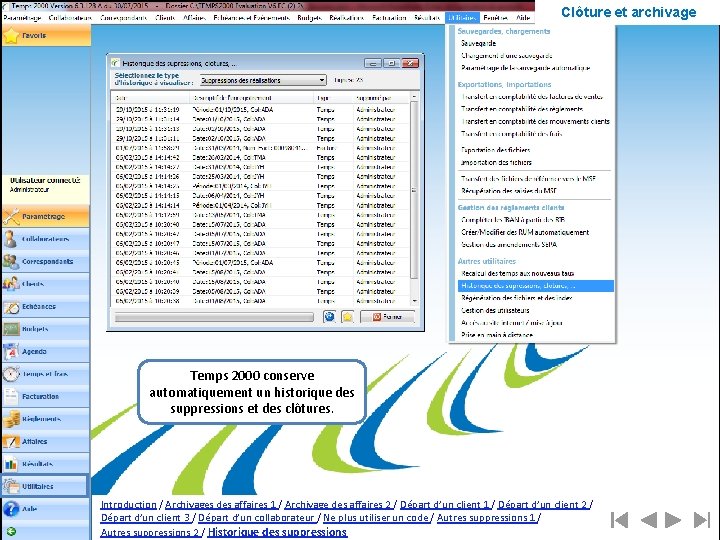
Task: Click the scroll-down arrow of the history list
Action: click(x=414, y=301)
